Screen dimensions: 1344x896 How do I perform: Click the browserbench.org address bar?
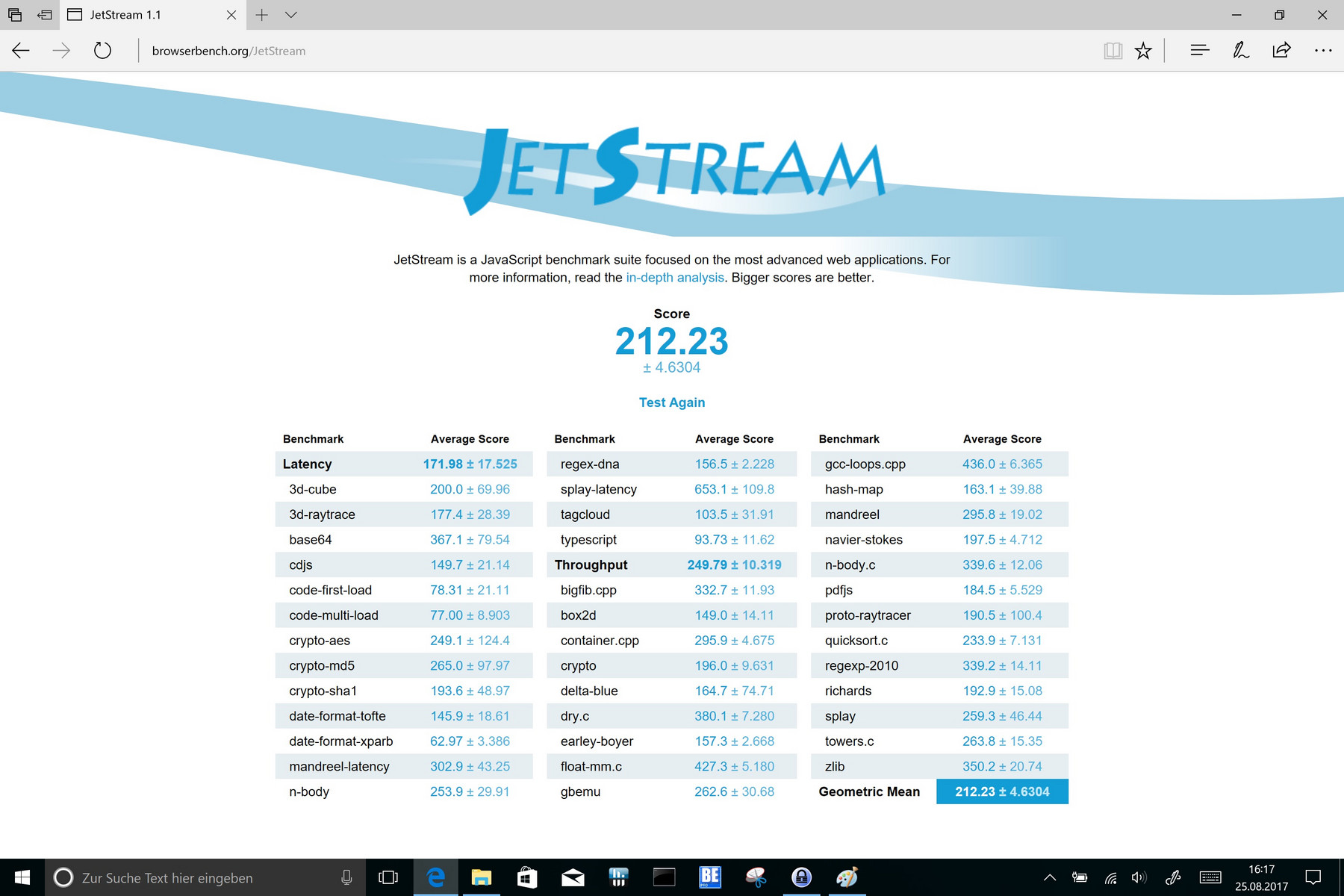[612, 51]
